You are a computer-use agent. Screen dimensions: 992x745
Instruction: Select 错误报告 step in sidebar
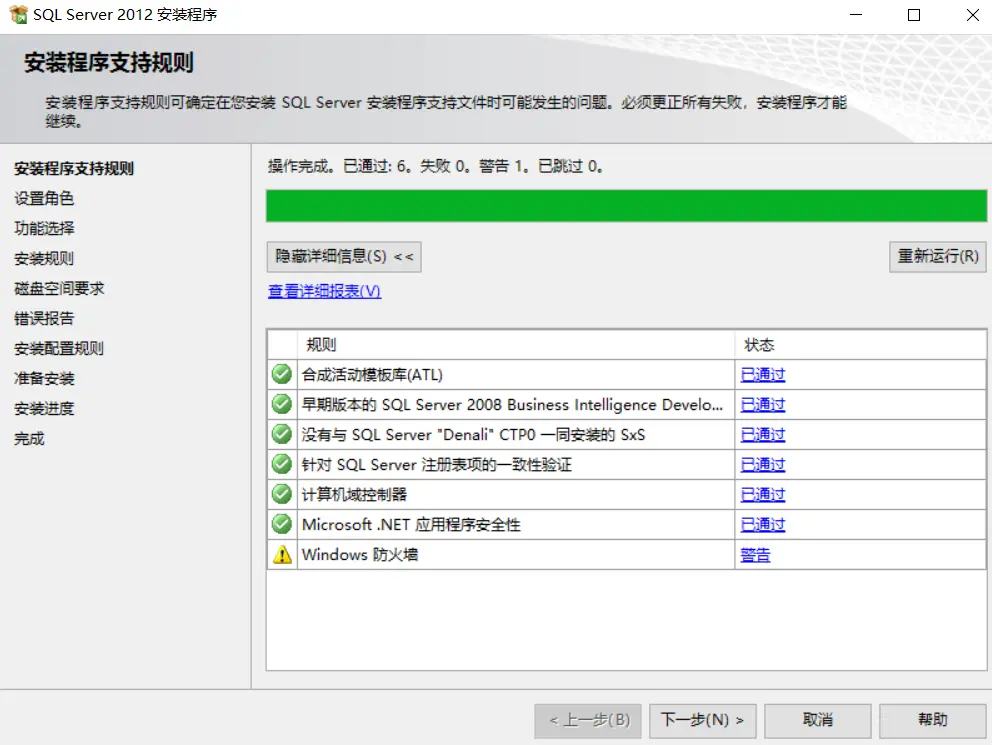(44, 318)
